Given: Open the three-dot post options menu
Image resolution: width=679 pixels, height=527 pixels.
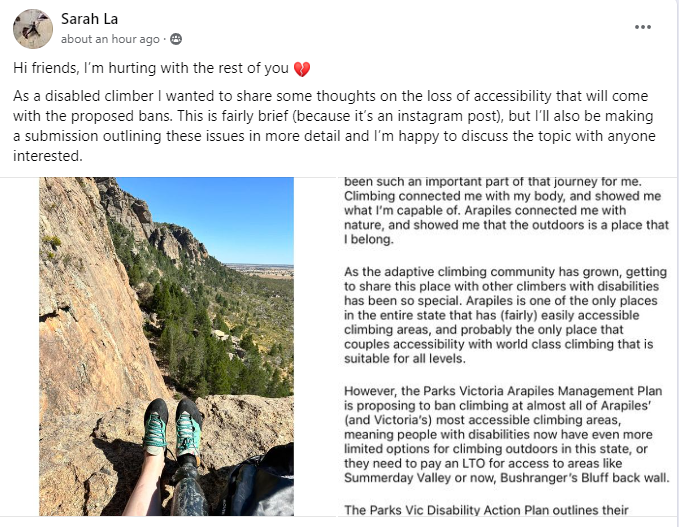Looking at the screenshot, I should tap(643, 27).
